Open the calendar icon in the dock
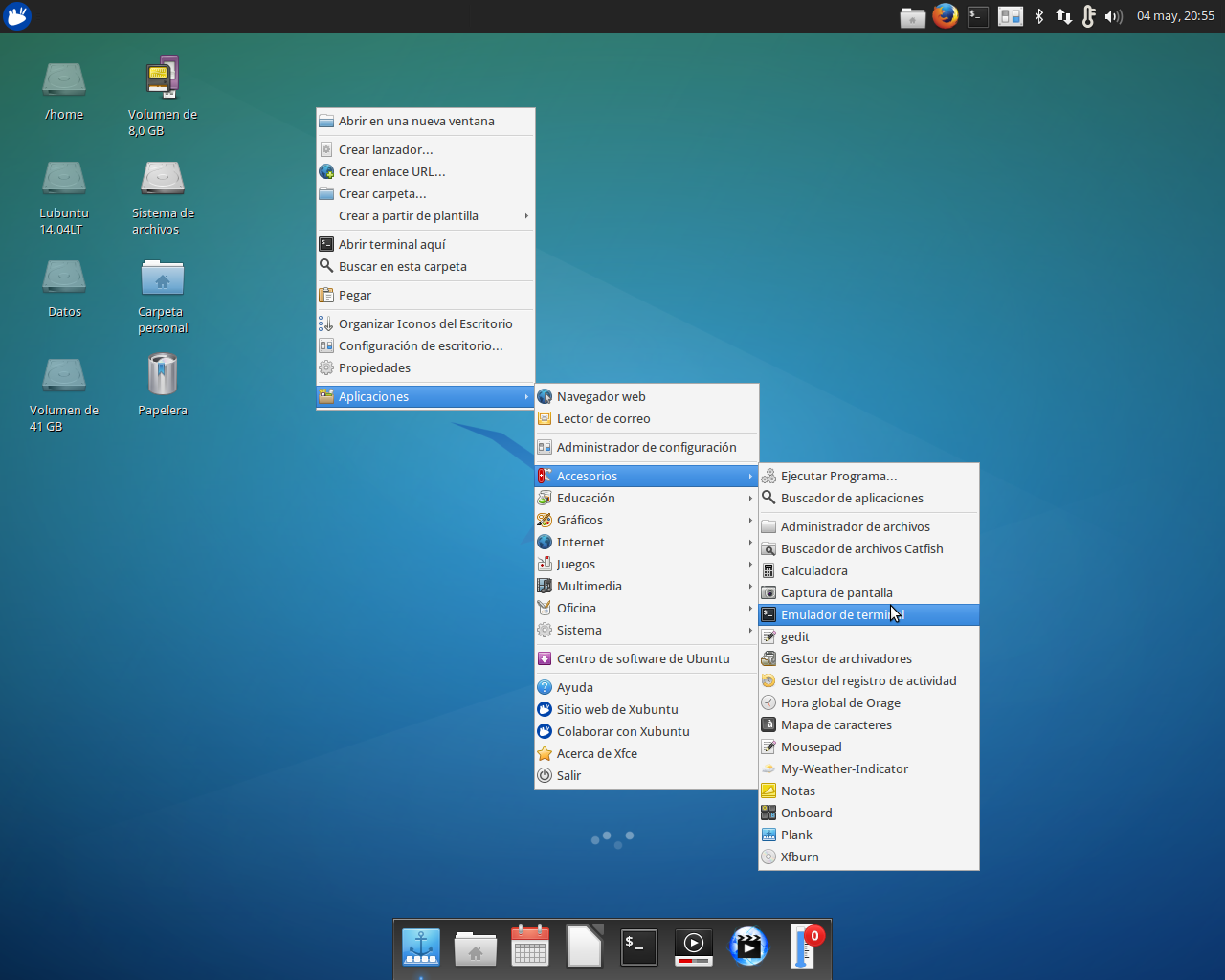1225x980 pixels. [530, 947]
